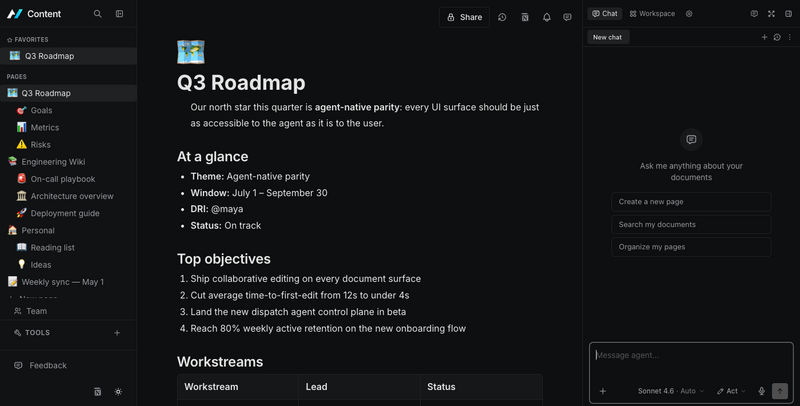Image resolution: width=800 pixels, height=406 pixels.
Task: Open Reading list page
Action: click(68, 247)
